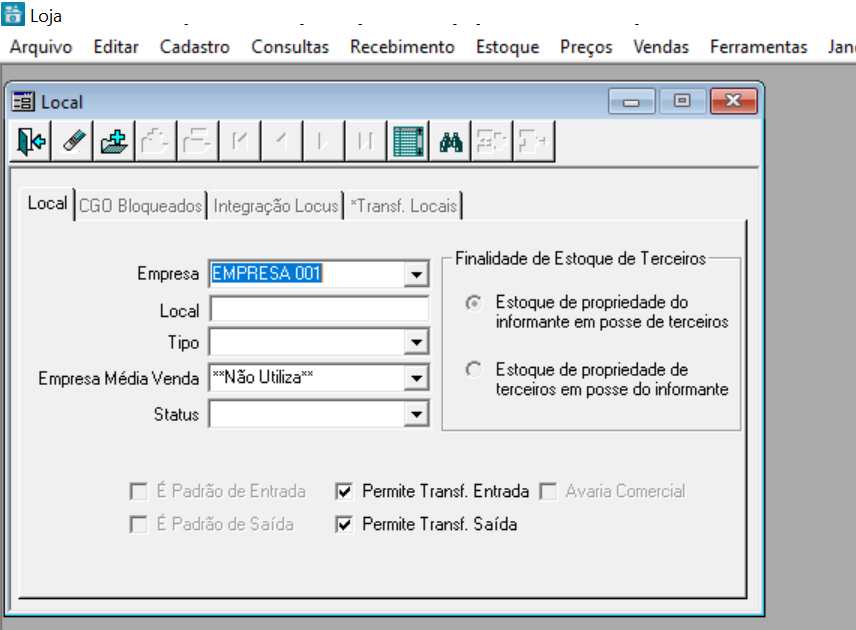The height and width of the screenshot is (630, 856).
Task: Open the Arquivo menu
Action: (x=41, y=47)
